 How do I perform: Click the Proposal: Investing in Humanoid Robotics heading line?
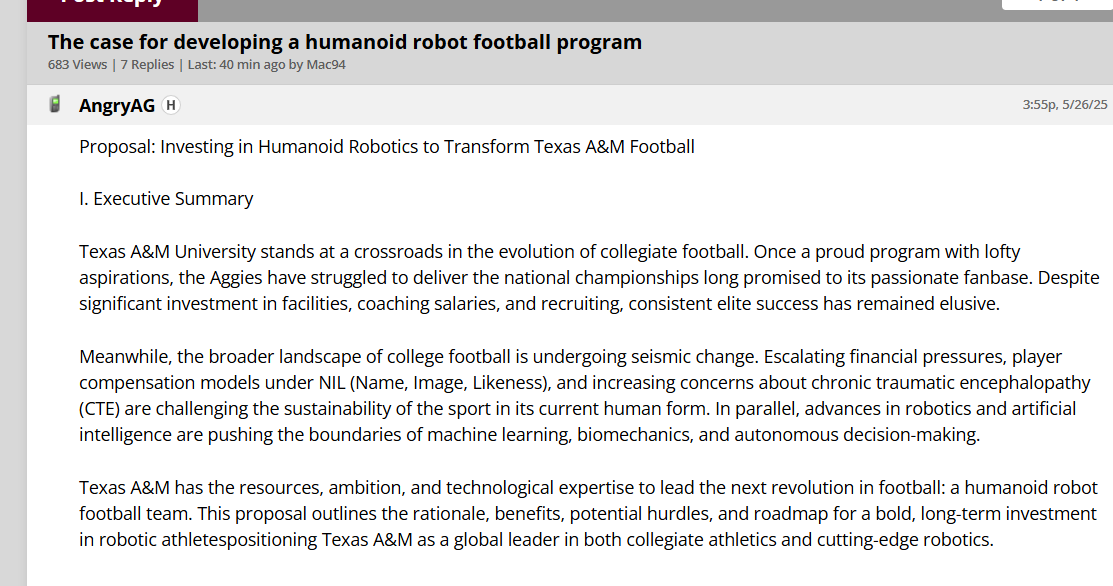(387, 147)
